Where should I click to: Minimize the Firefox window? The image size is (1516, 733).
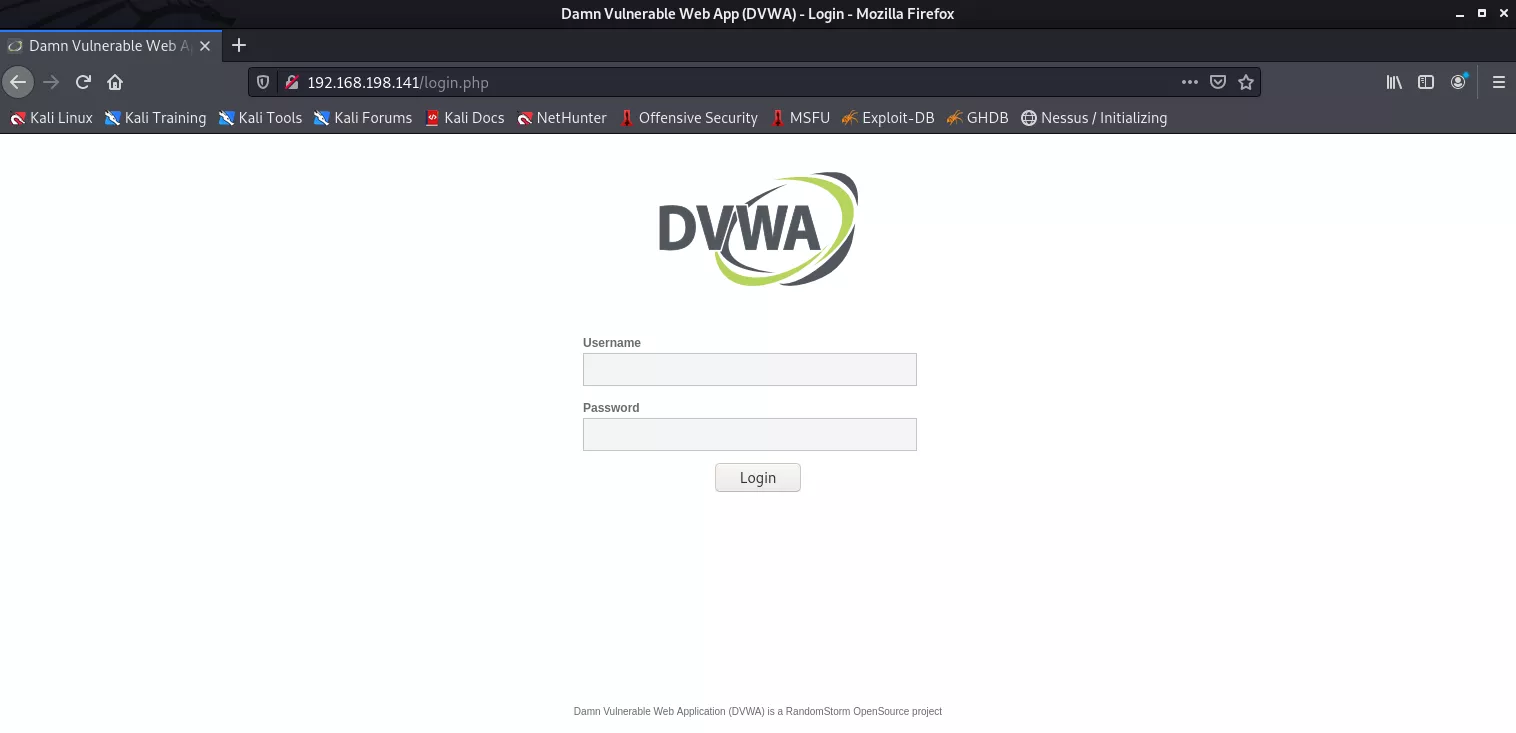tap(1458, 14)
